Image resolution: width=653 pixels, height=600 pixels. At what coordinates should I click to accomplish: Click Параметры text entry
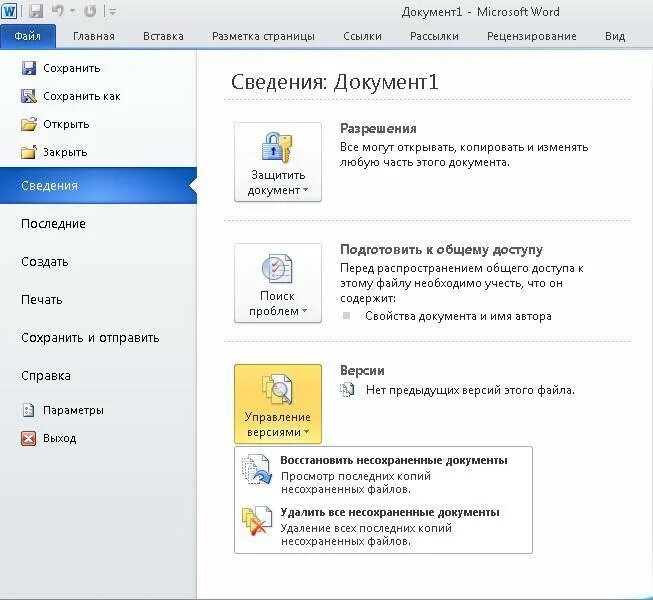pos(73,410)
